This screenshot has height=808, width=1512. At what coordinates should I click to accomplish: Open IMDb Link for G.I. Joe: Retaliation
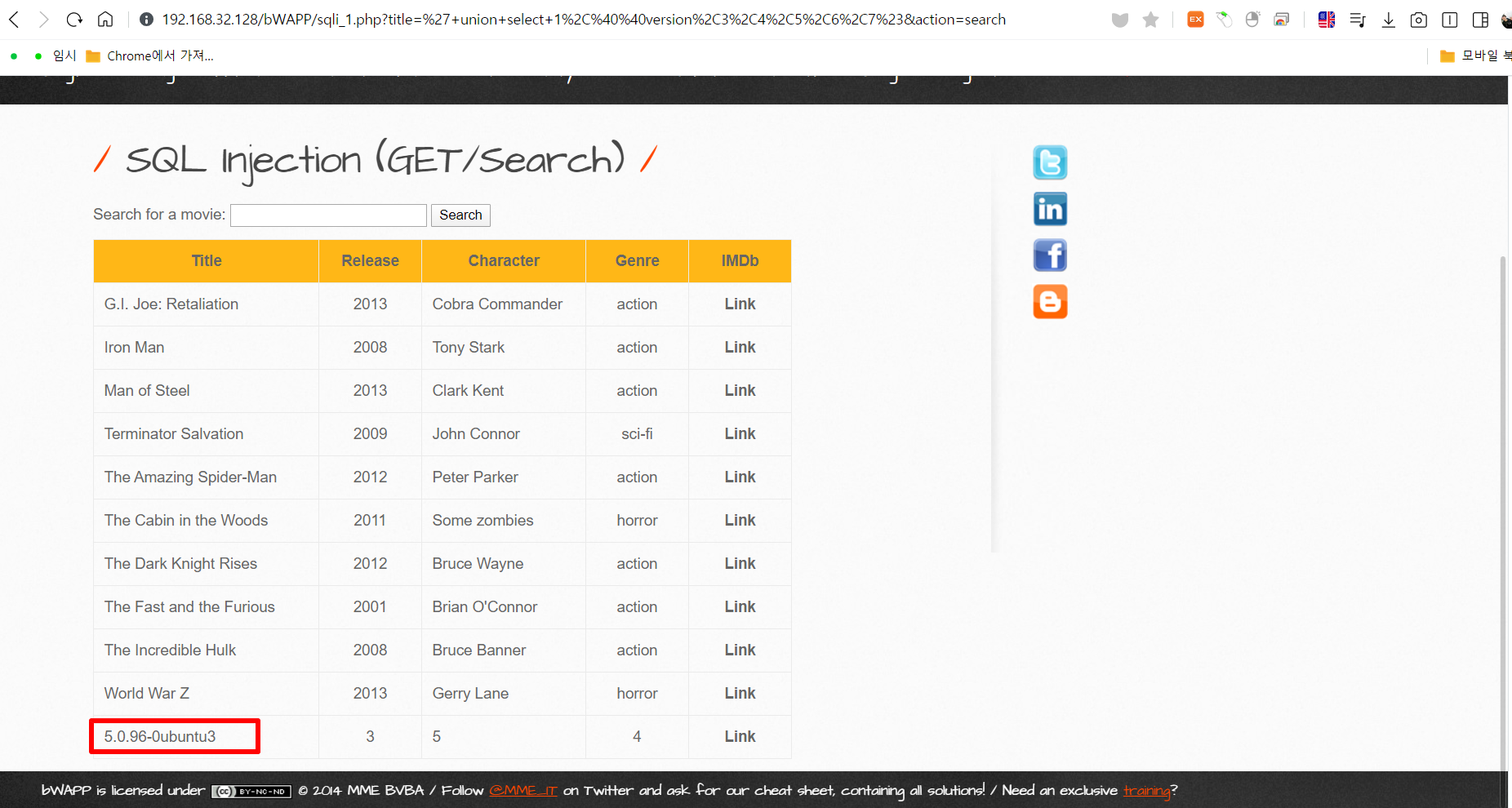[x=740, y=304]
